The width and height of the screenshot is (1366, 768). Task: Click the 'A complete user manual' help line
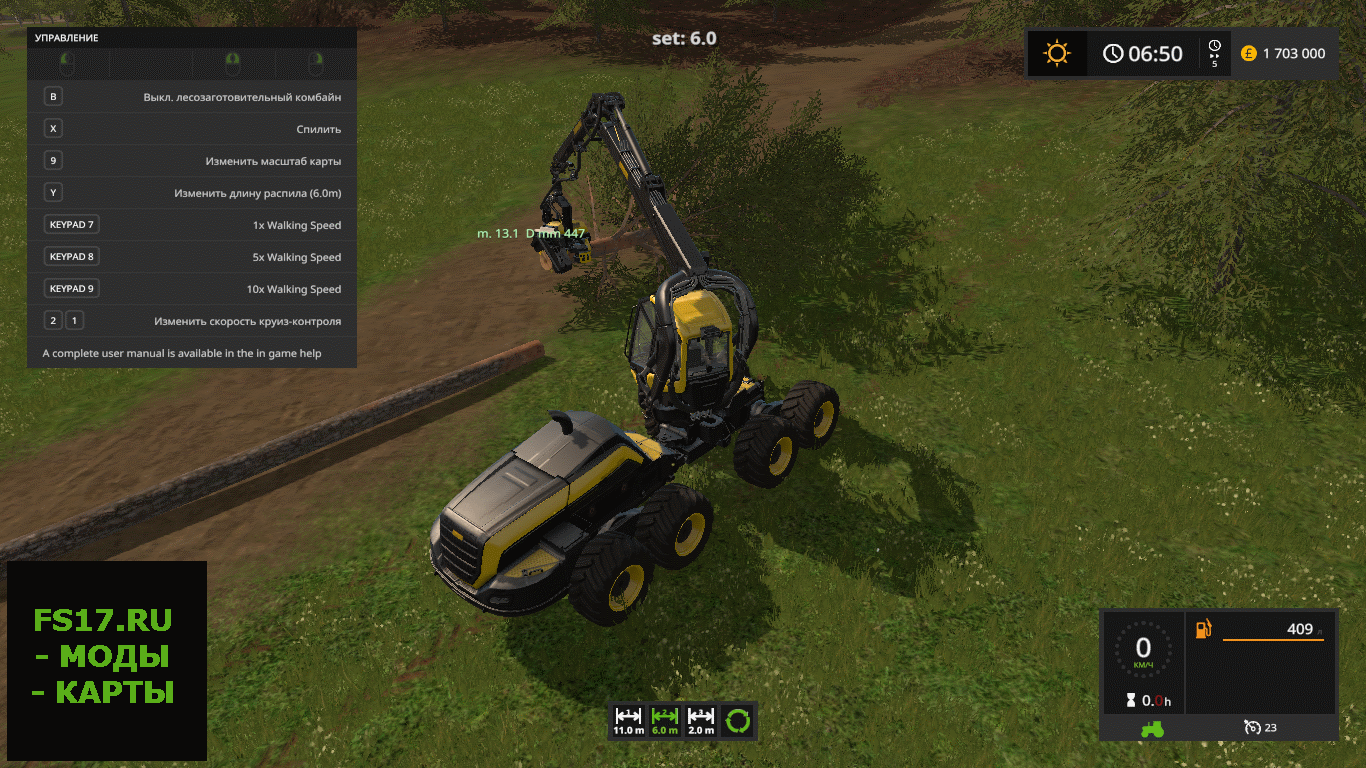coord(182,353)
